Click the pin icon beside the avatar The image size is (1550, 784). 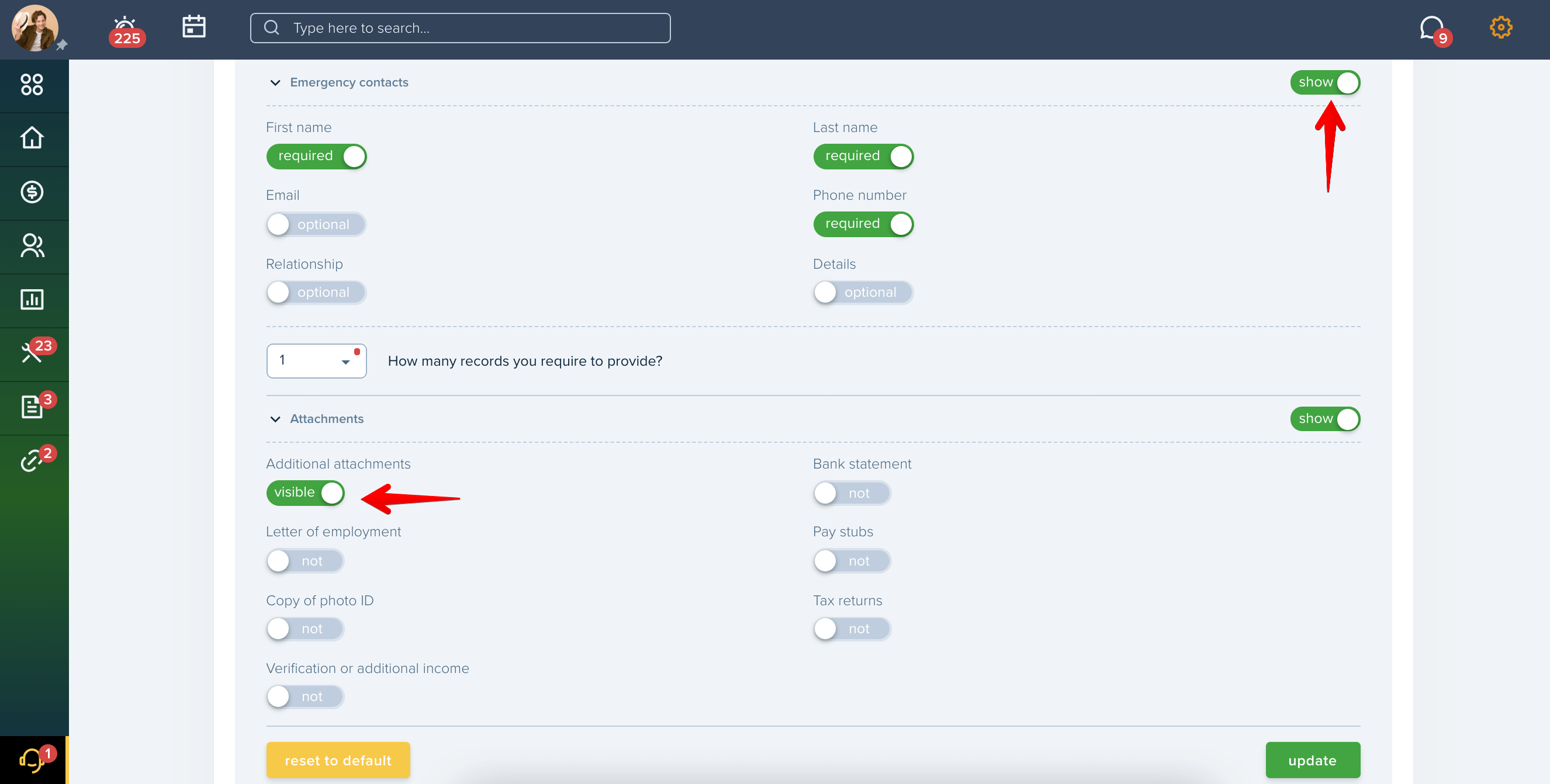[62, 45]
